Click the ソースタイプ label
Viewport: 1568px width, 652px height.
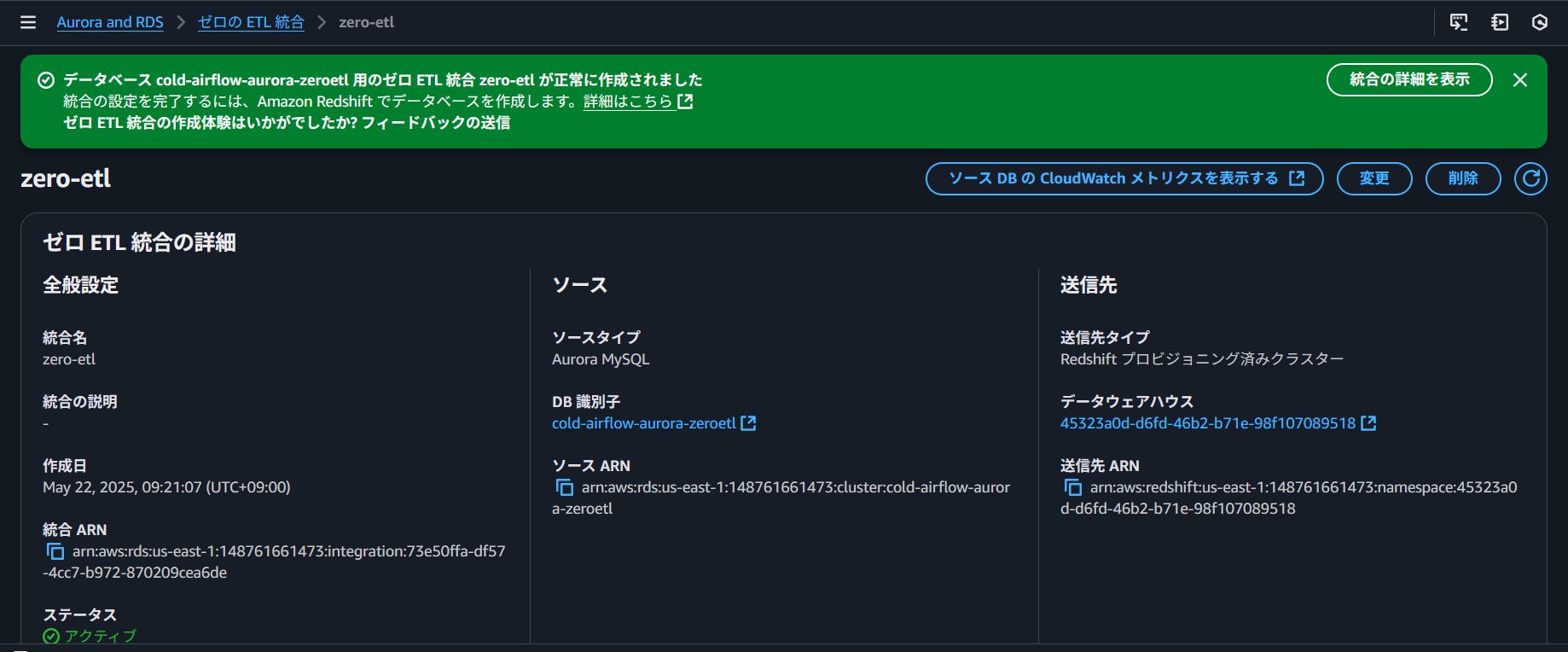(596, 338)
